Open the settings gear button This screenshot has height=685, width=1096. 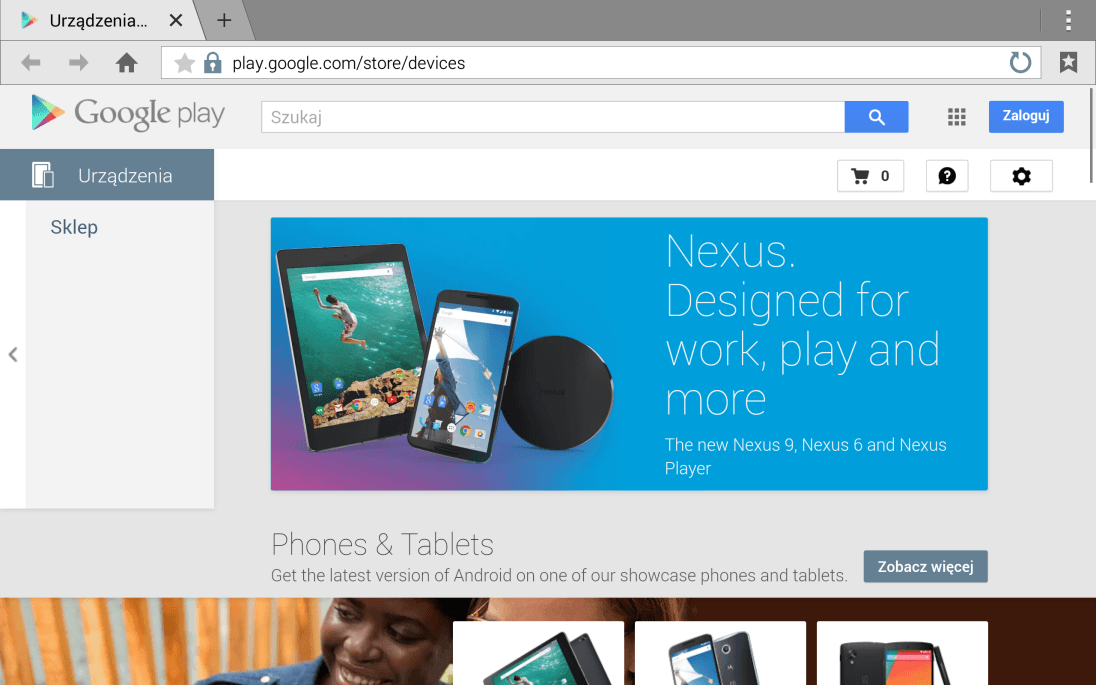pos(1021,176)
